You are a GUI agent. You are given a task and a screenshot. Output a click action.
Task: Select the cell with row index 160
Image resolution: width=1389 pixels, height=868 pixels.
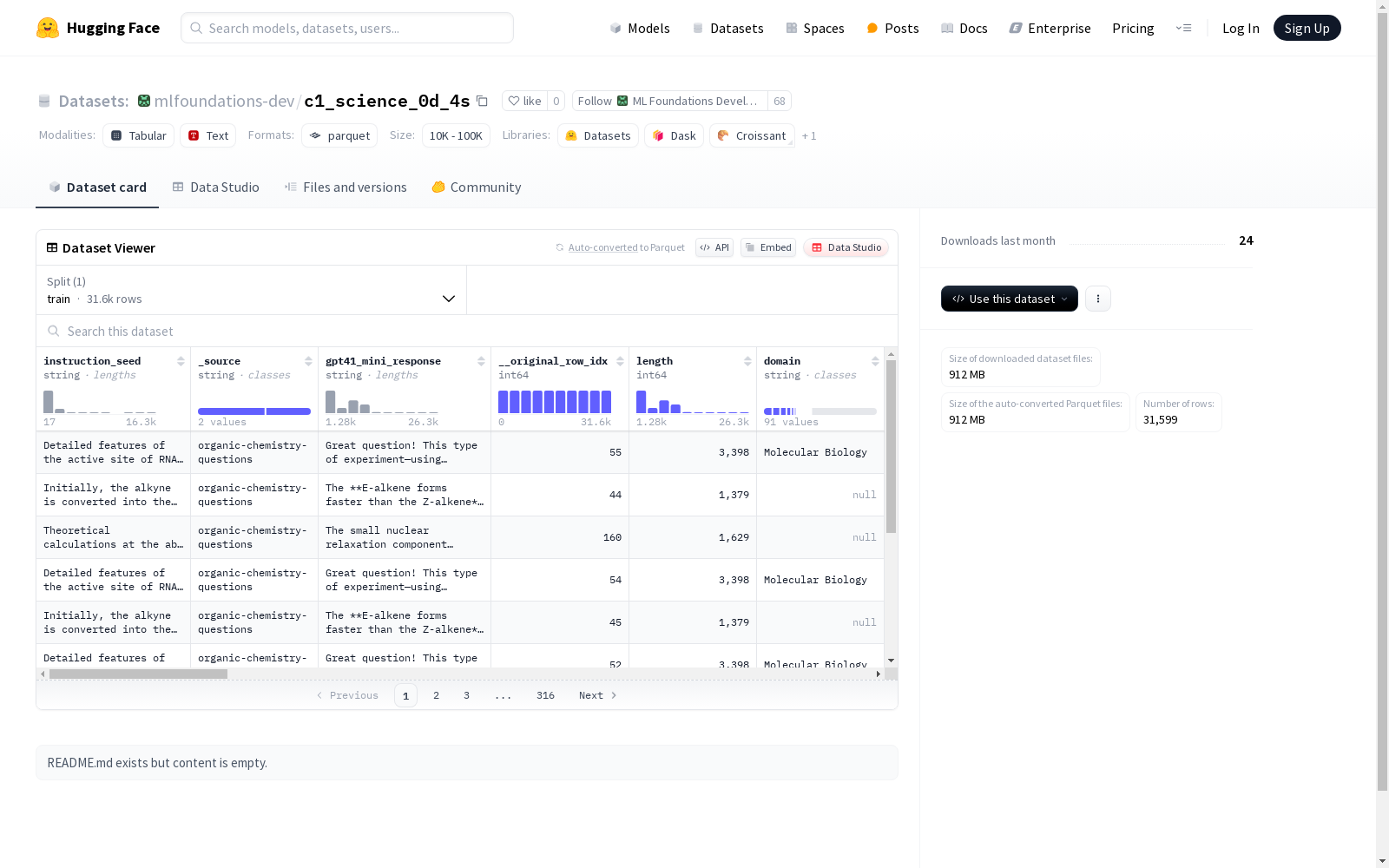560,537
